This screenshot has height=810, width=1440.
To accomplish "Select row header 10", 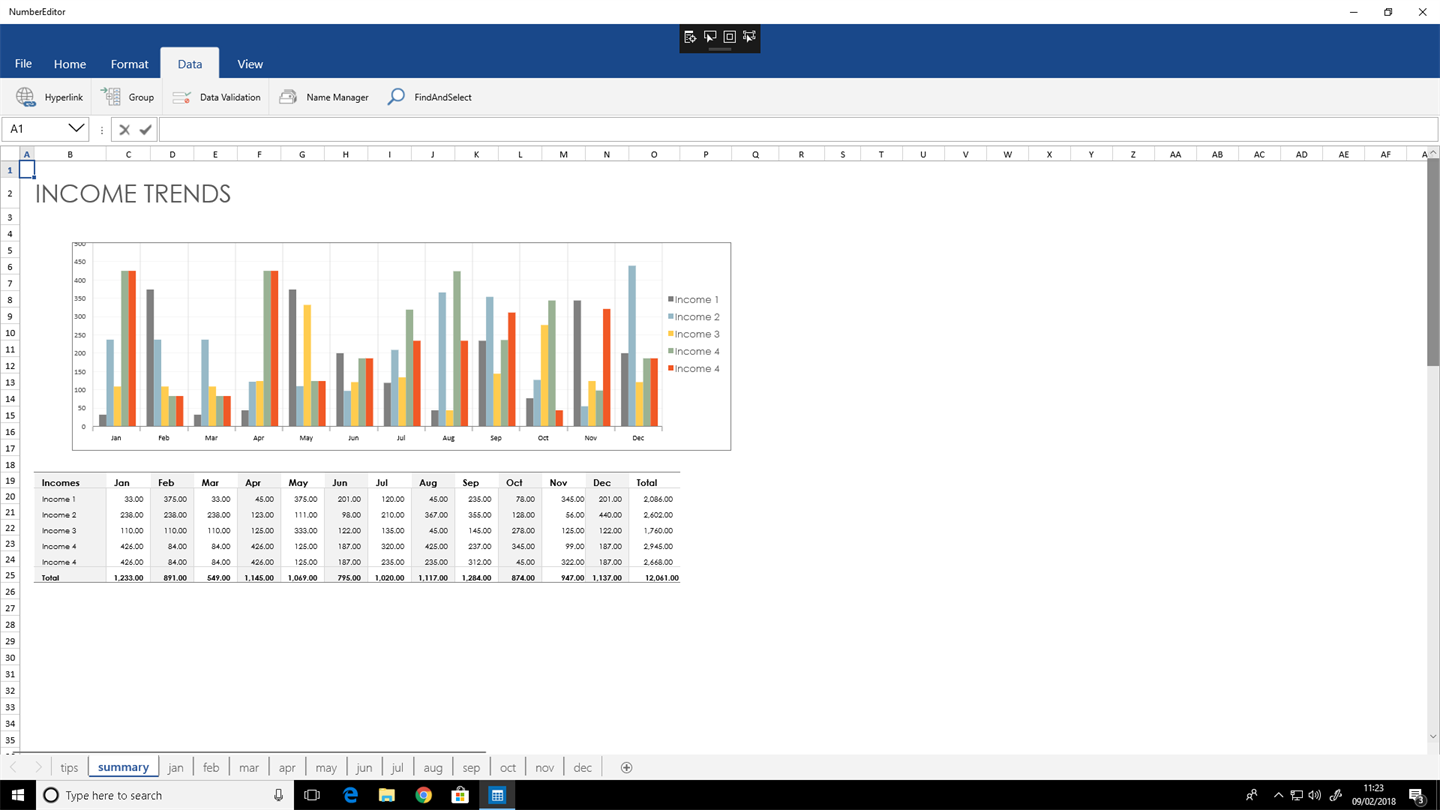I will [10, 333].
